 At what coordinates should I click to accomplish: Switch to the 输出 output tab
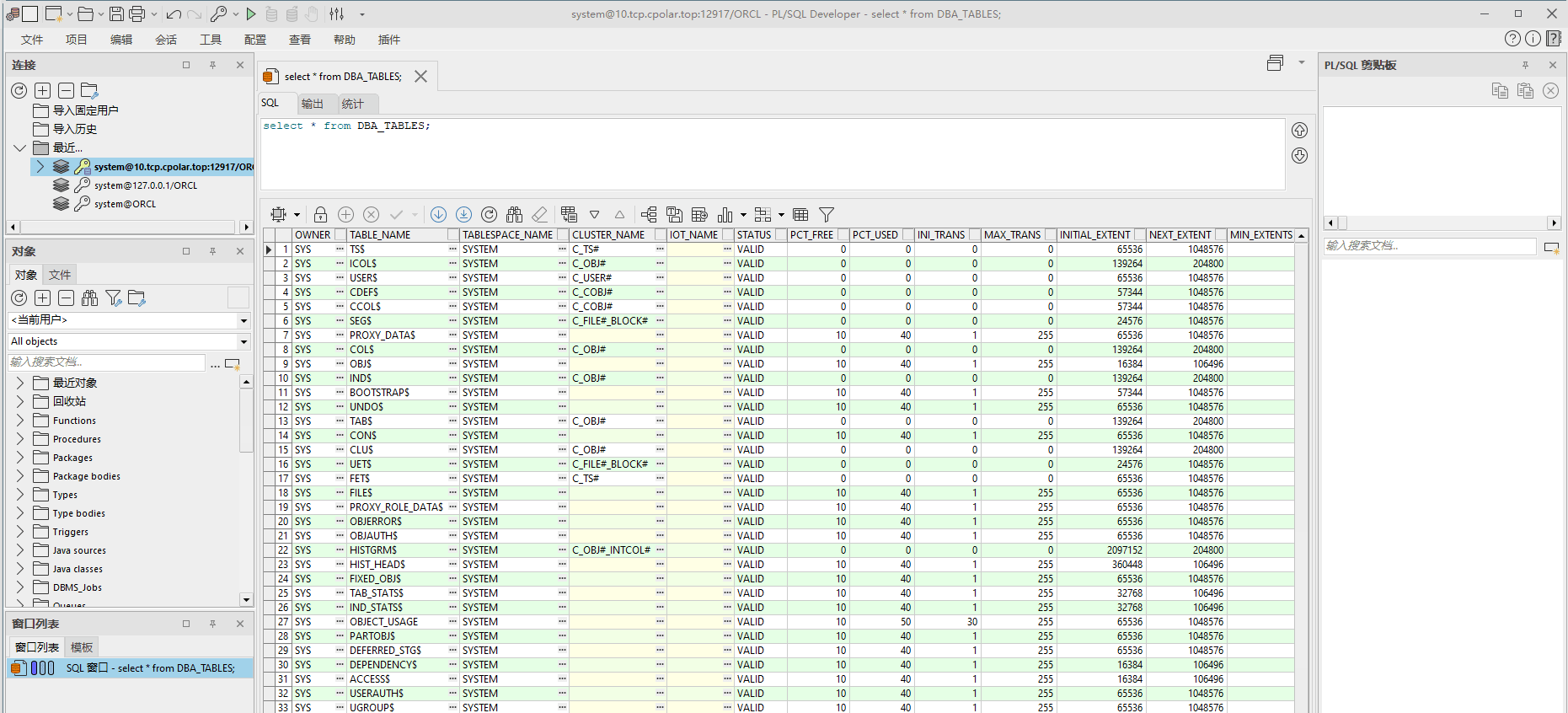pyautogui.click(x=313, y=104)
